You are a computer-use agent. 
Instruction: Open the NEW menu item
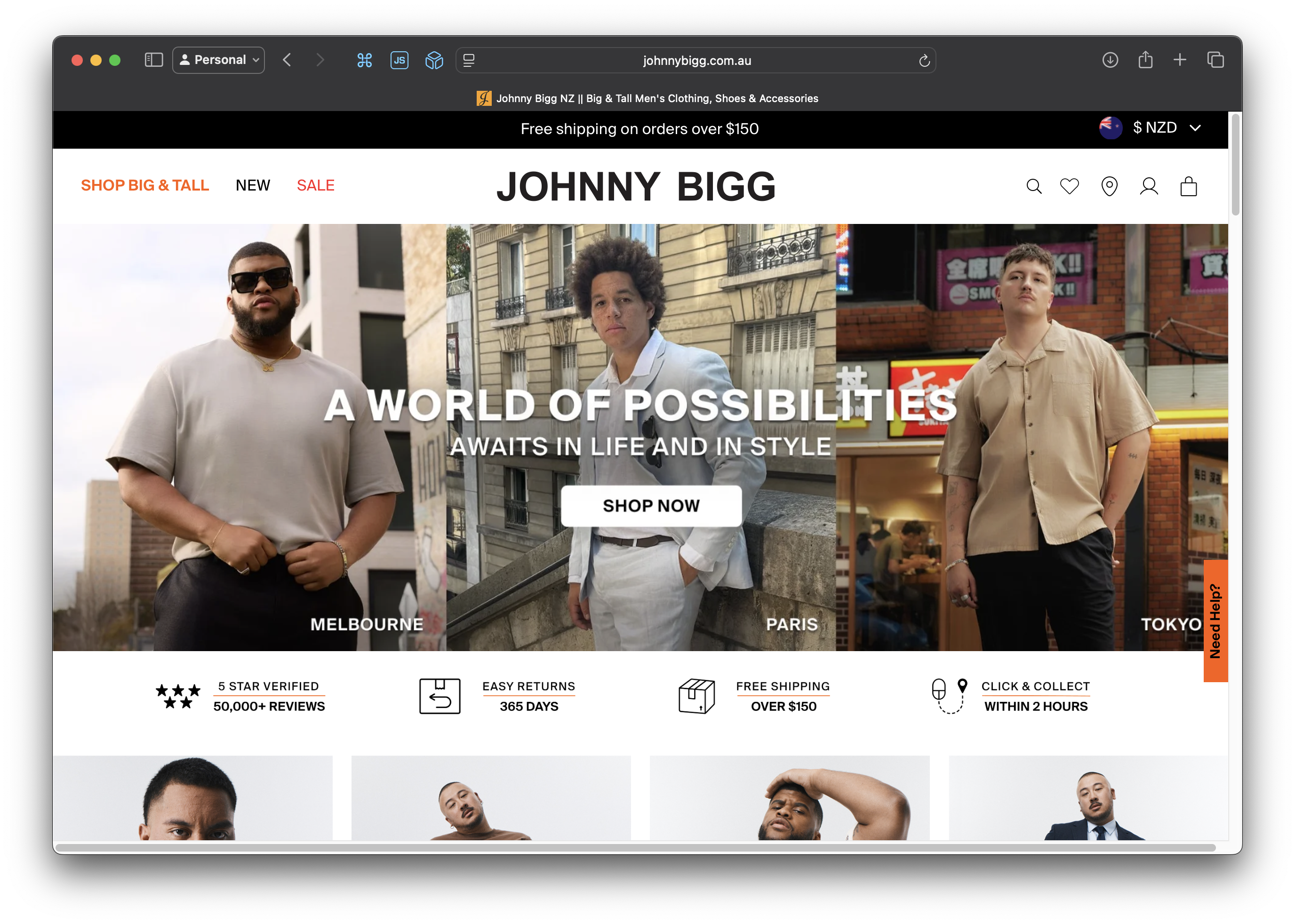pos(253,185)
